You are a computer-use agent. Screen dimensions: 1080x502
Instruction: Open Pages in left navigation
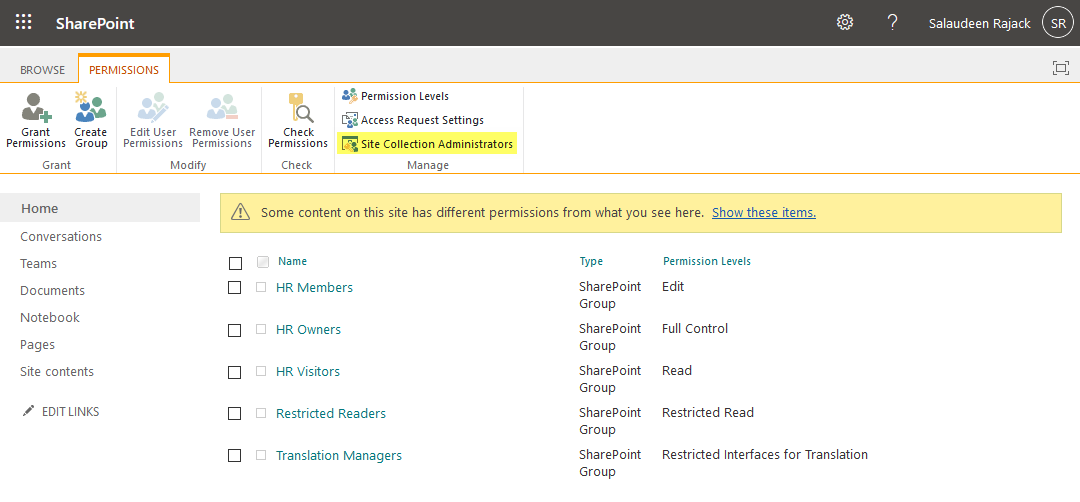click(37, 344)
